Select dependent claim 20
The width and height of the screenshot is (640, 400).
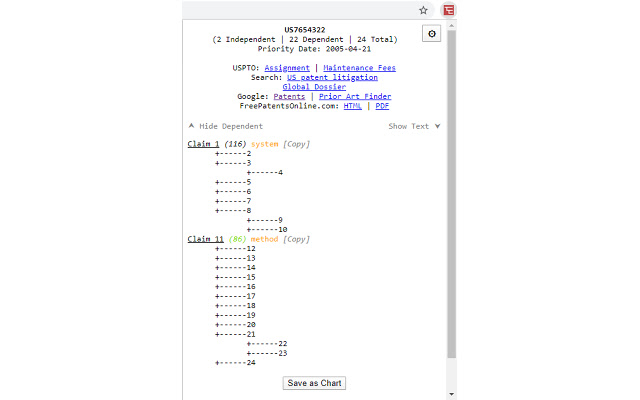[251, 324]
